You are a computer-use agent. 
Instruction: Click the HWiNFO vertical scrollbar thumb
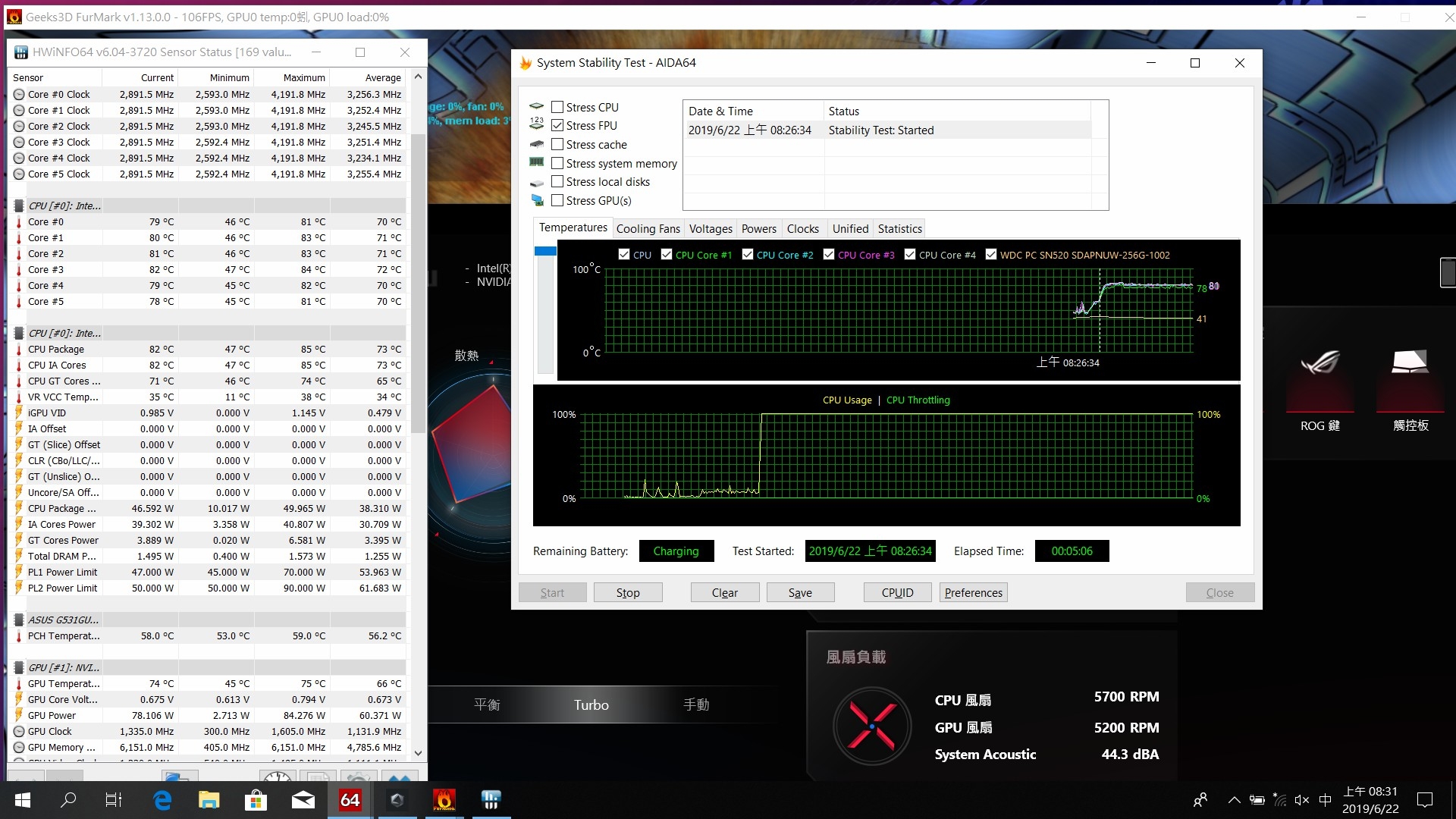point(418,283)
